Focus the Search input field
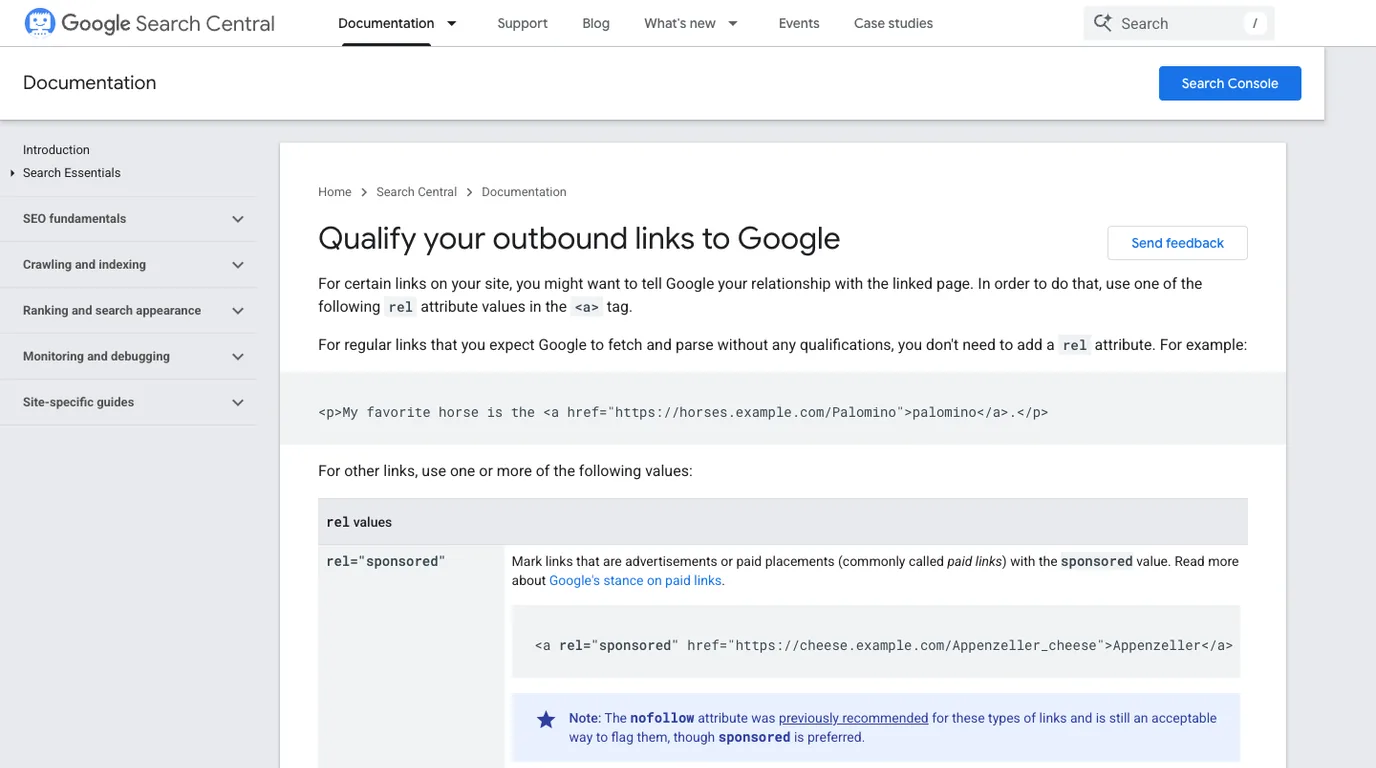This screenshot has height=768, width=1376. click(1179, 23)
